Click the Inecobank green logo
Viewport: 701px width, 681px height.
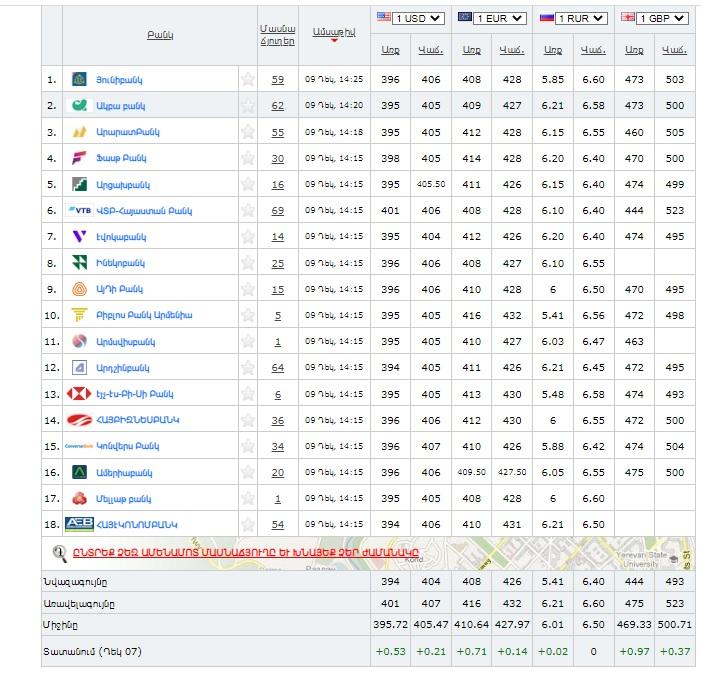pyautogui.click(x=80, y=262)
